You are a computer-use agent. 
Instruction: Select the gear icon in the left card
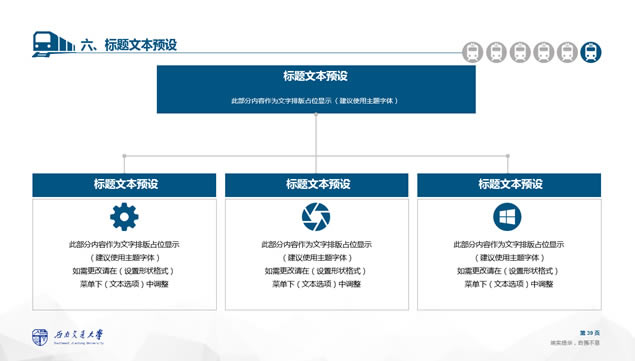pos(124,217)
